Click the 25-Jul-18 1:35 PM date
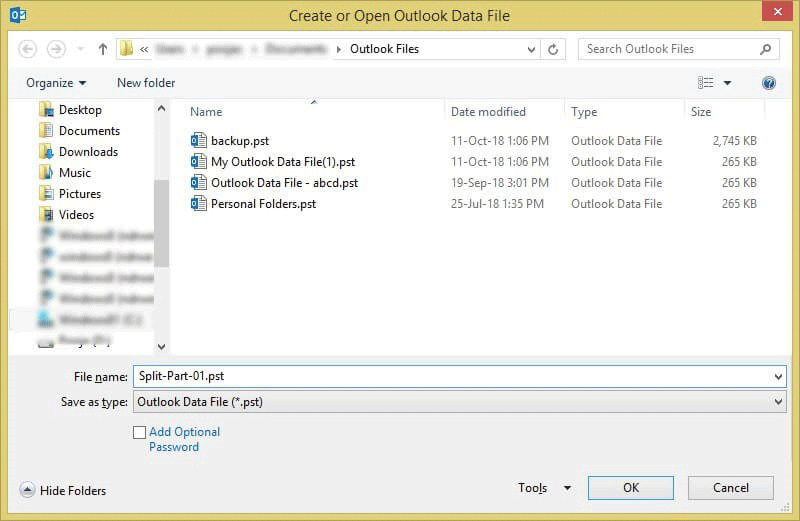 497,204
